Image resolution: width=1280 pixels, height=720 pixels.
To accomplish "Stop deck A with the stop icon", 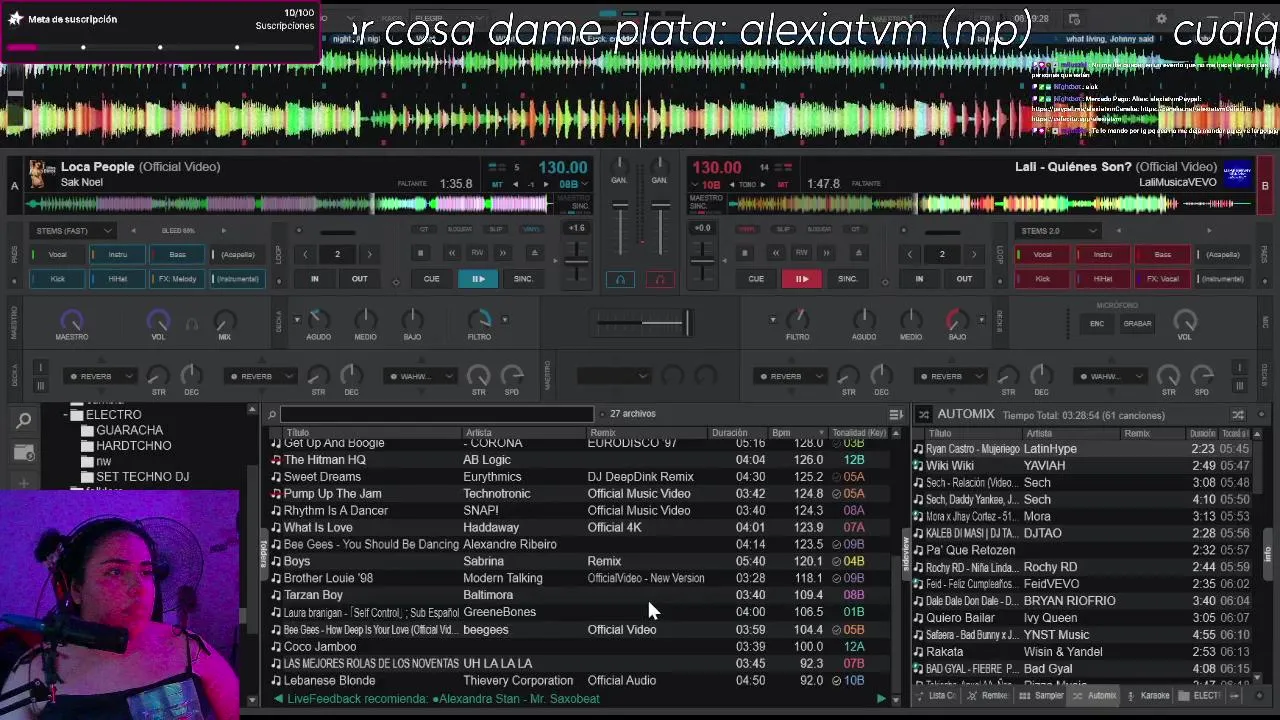I will [x=421, y=253].
